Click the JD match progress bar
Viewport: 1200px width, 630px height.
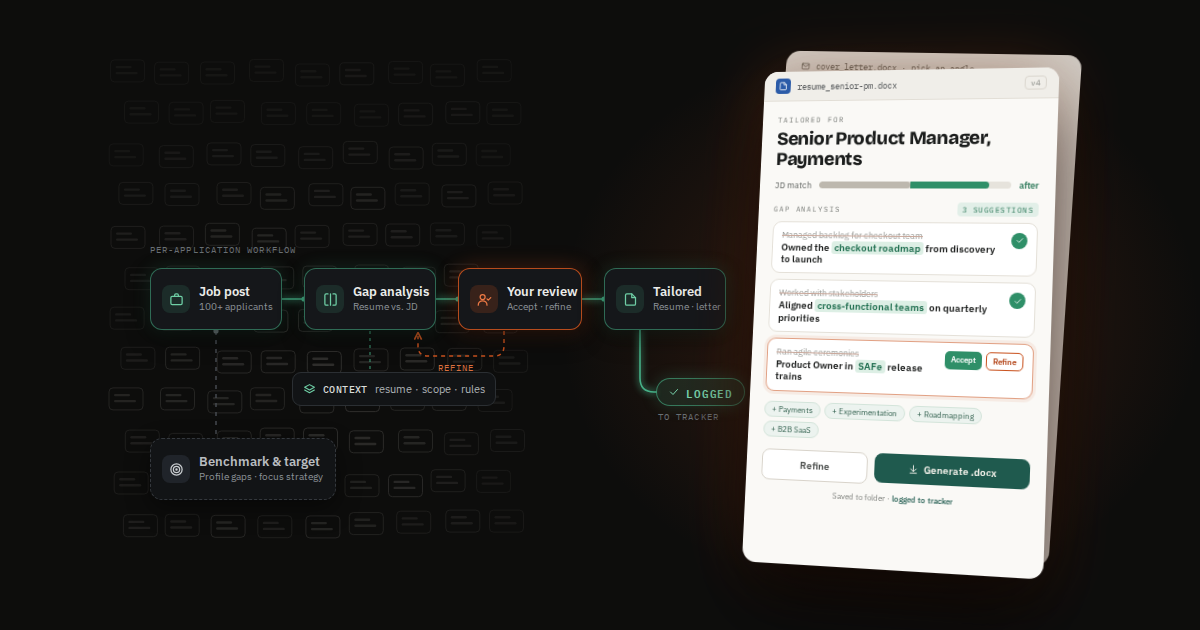(x=915, y=185)
